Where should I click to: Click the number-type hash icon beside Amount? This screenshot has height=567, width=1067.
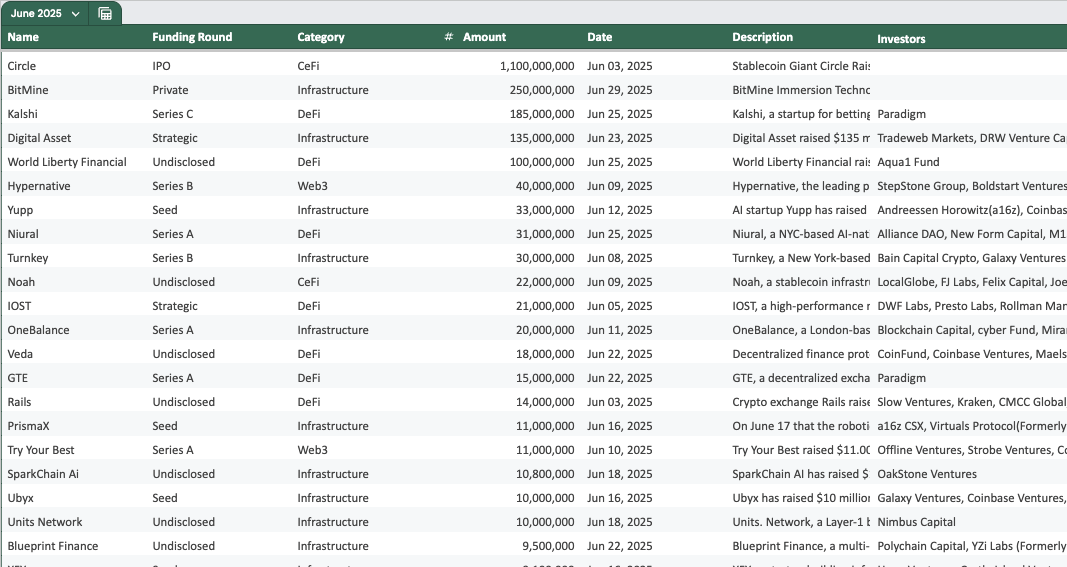click(448, 37)
